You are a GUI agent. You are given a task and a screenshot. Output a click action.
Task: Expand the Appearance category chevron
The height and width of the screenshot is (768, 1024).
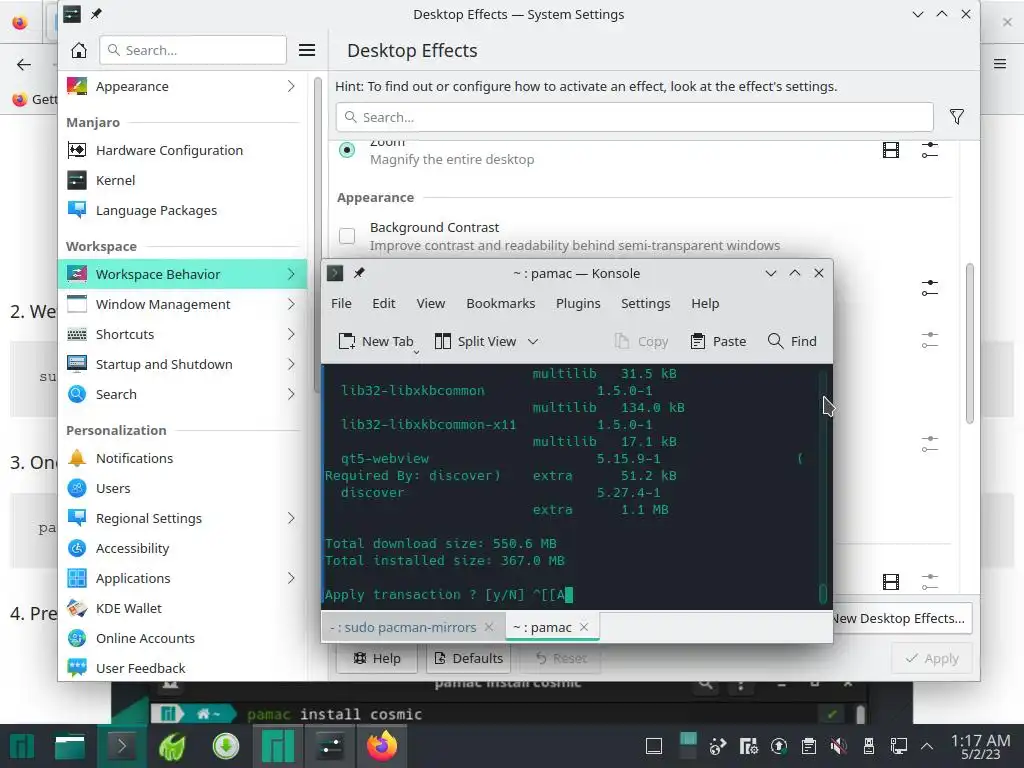click(291, 86)
